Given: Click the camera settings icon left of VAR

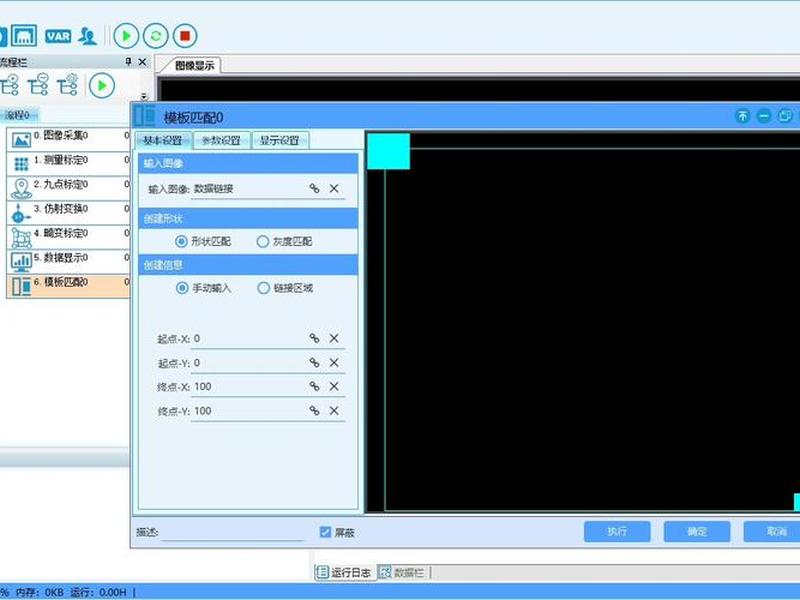Looking at the screenshot, I should (24, 36).
